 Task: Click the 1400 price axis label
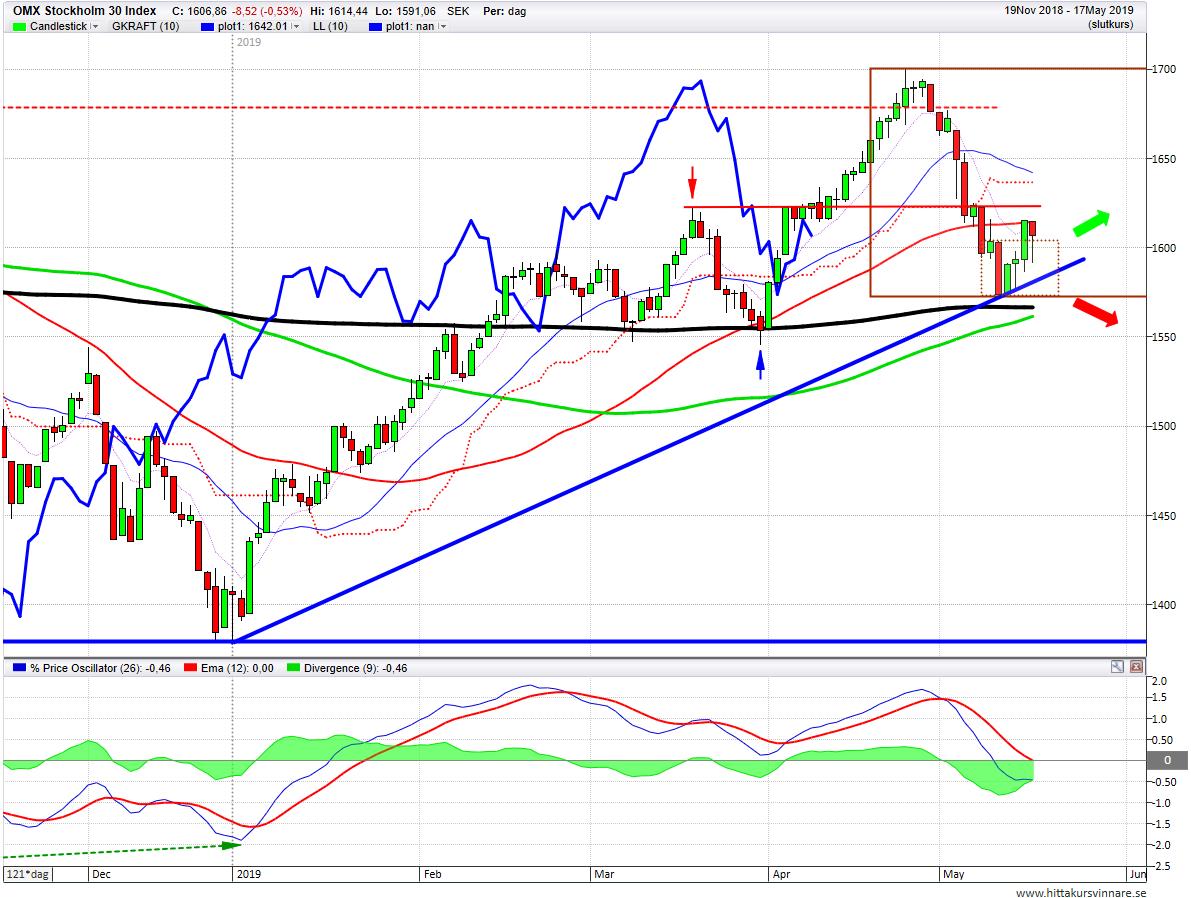pos(1164,606)
